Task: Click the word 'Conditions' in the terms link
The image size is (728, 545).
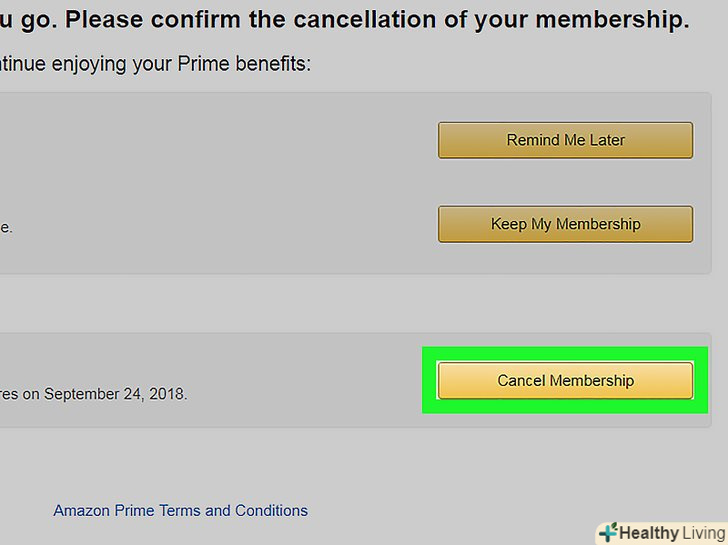Action: 271,511
